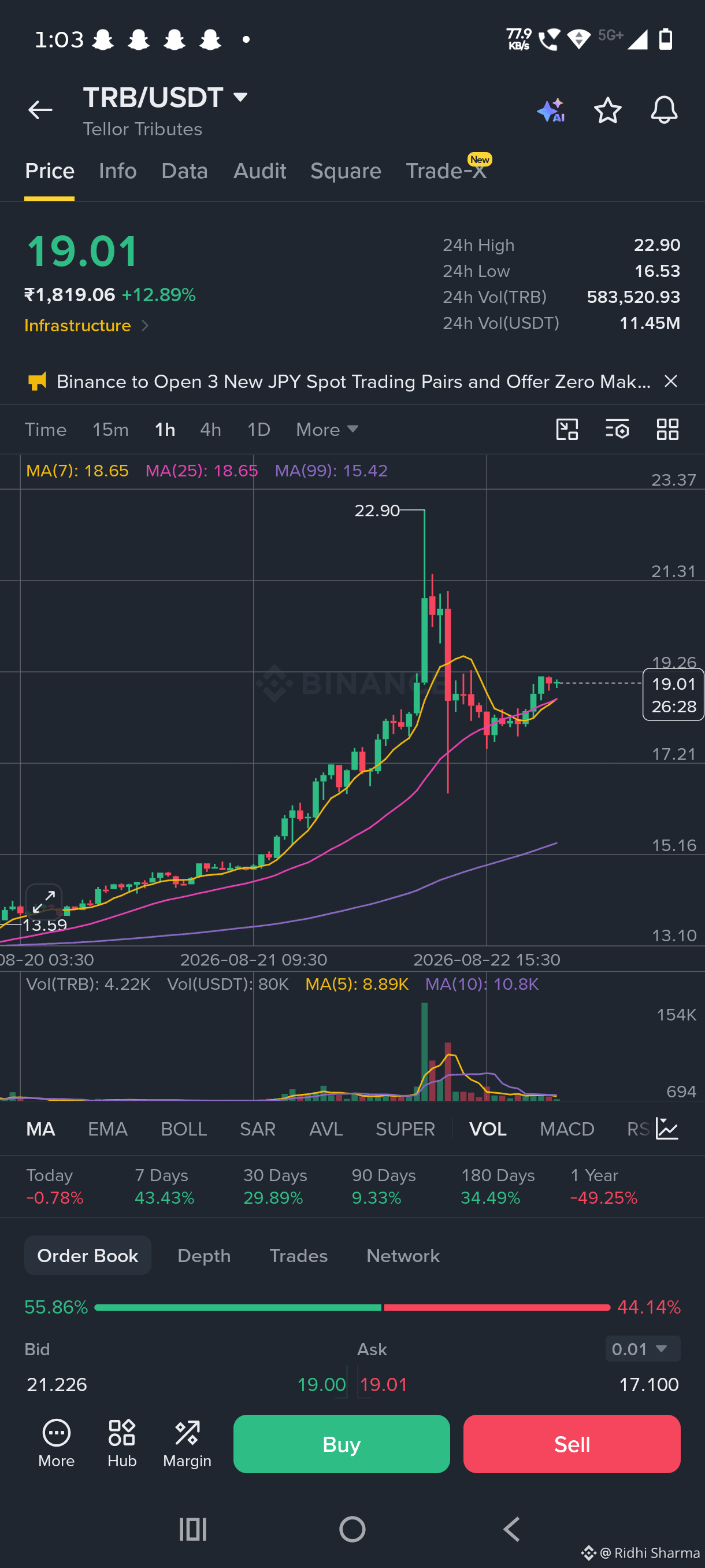Select the 1D interval
This screenshot has height=1568, width=705.
[x=258, y=430]
